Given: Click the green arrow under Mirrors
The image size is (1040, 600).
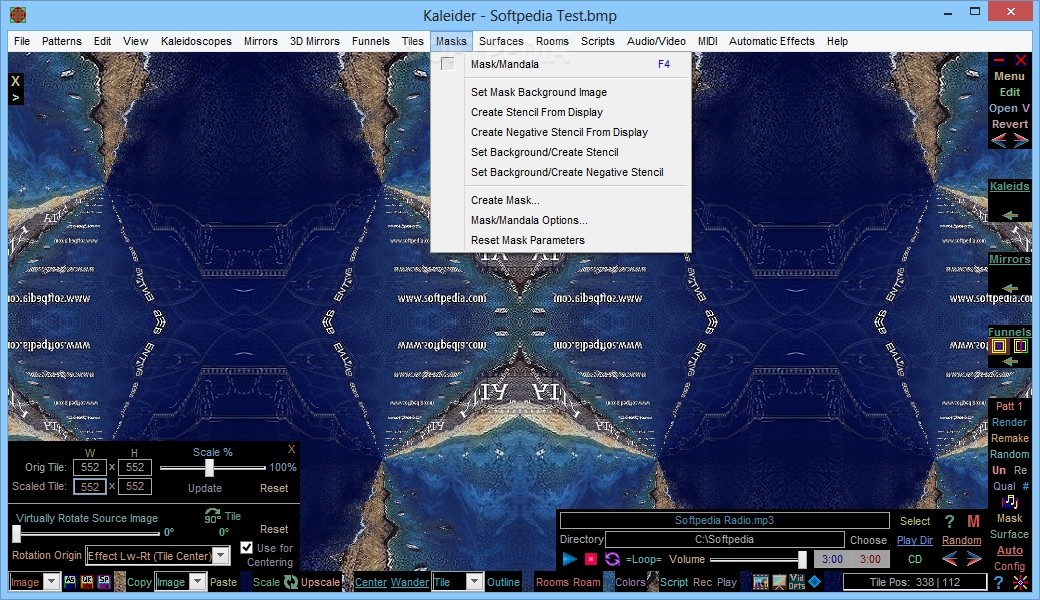Looking at the screenshot, I should click(1010, 288).
